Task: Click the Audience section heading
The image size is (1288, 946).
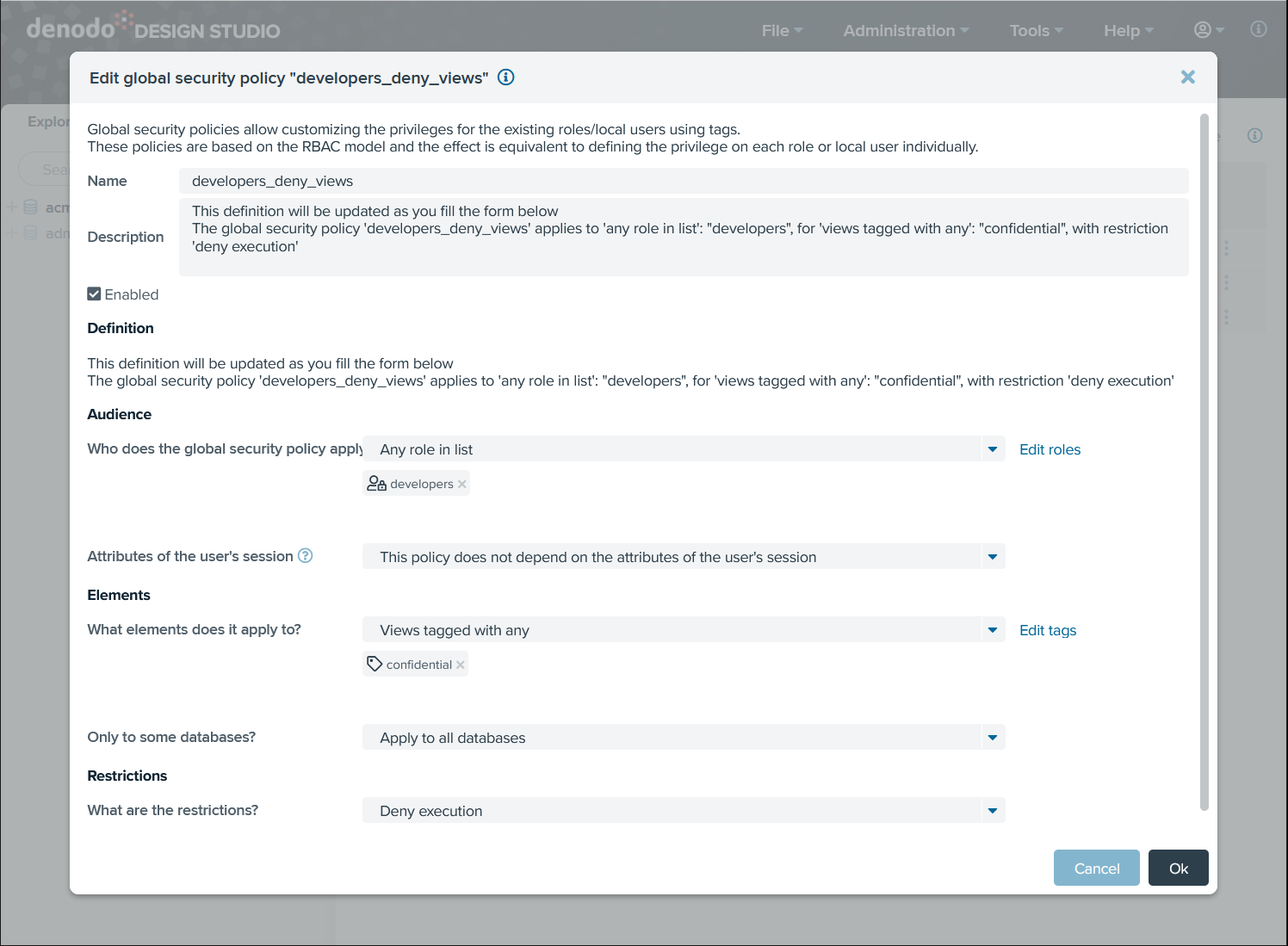Action: (120, 414)
